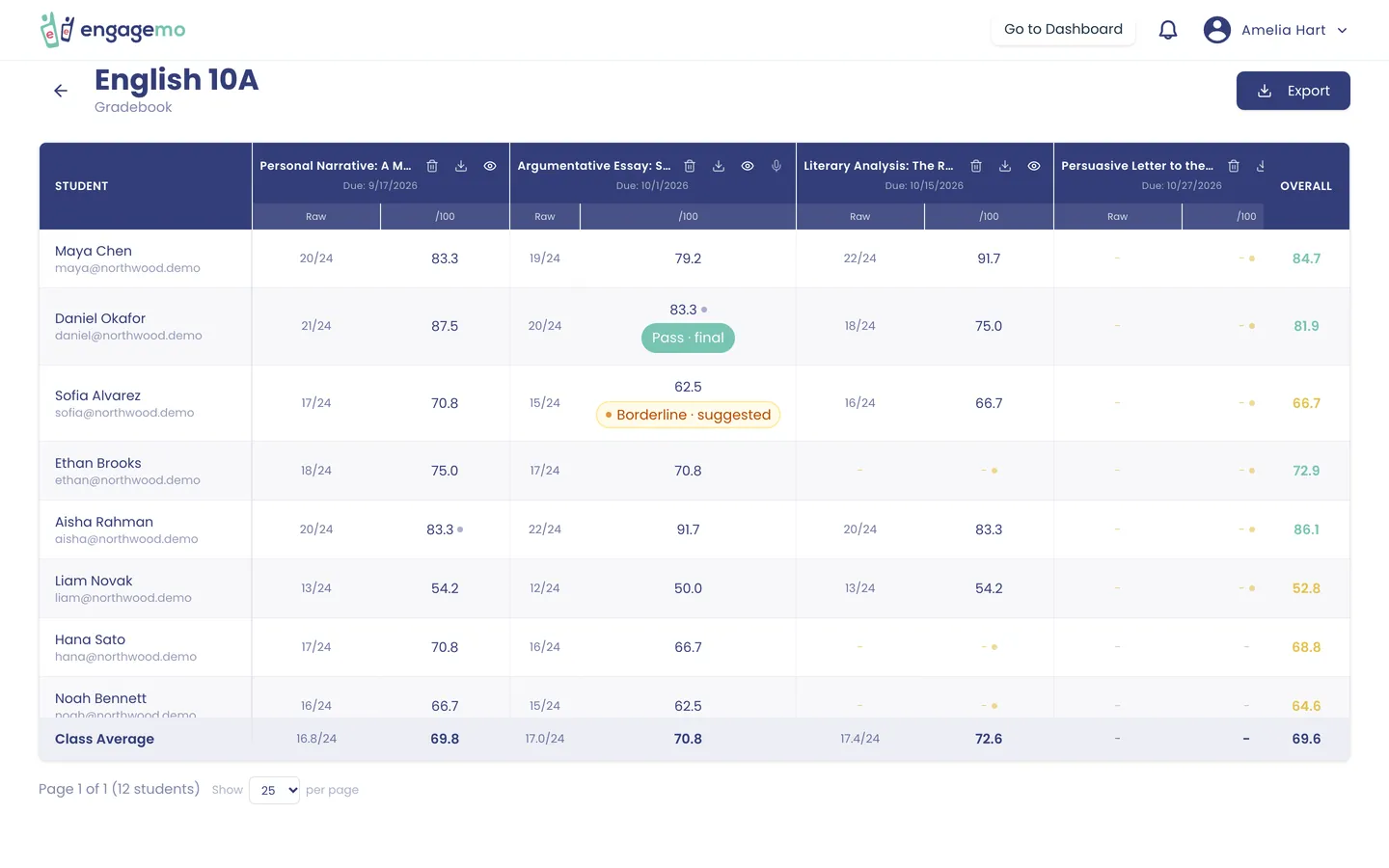
Task: Delete the Argumentative Essay assignment
Action: point(690,166)
